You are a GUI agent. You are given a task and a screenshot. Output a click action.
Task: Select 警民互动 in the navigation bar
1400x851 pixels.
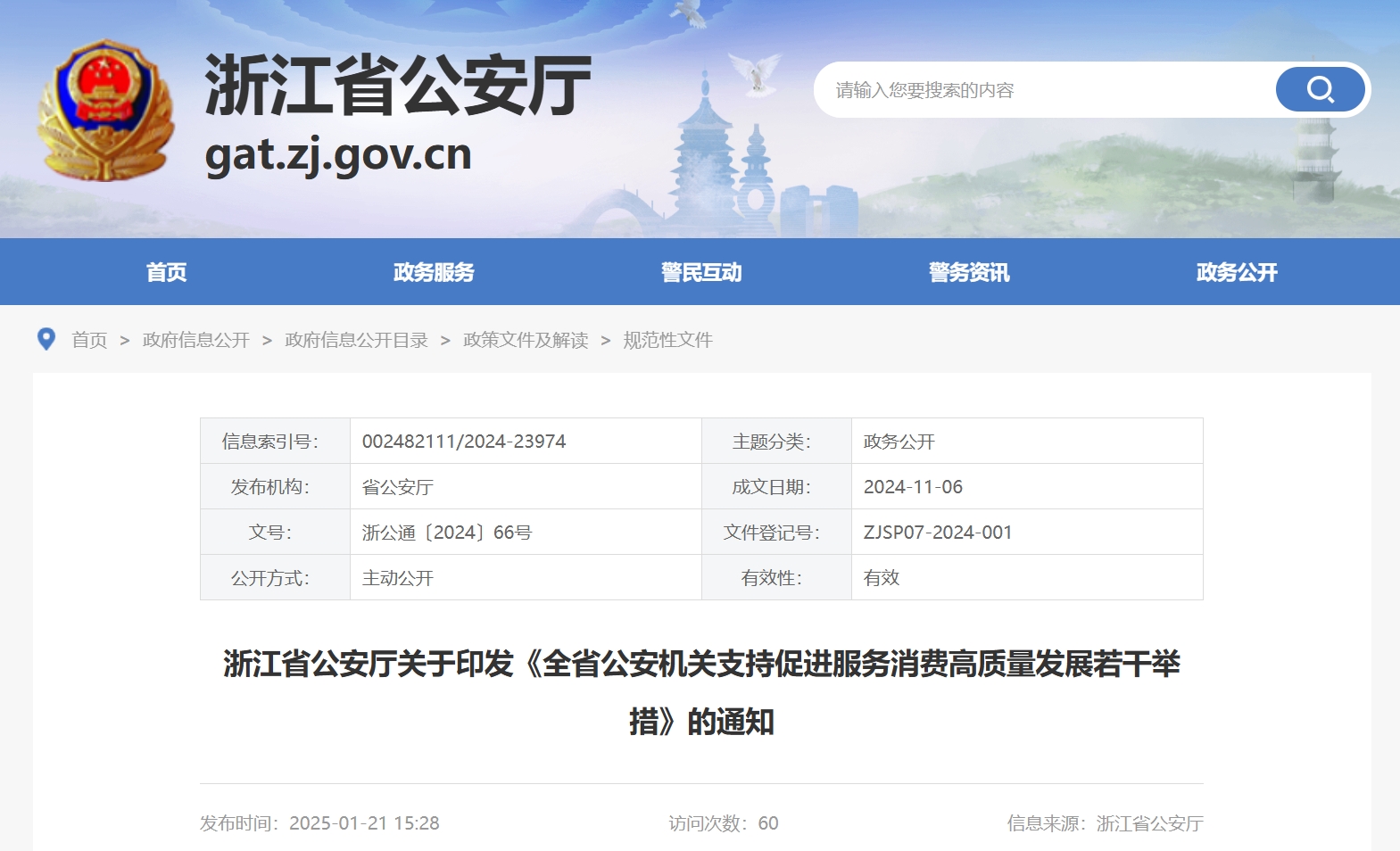click(701, 272)
